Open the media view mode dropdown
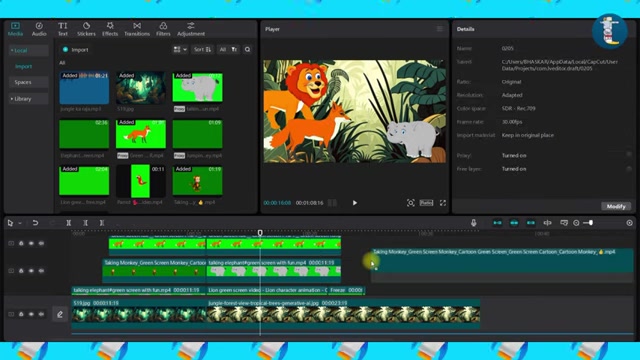This screenshot has width=640, height=360. tap(180, 49)
